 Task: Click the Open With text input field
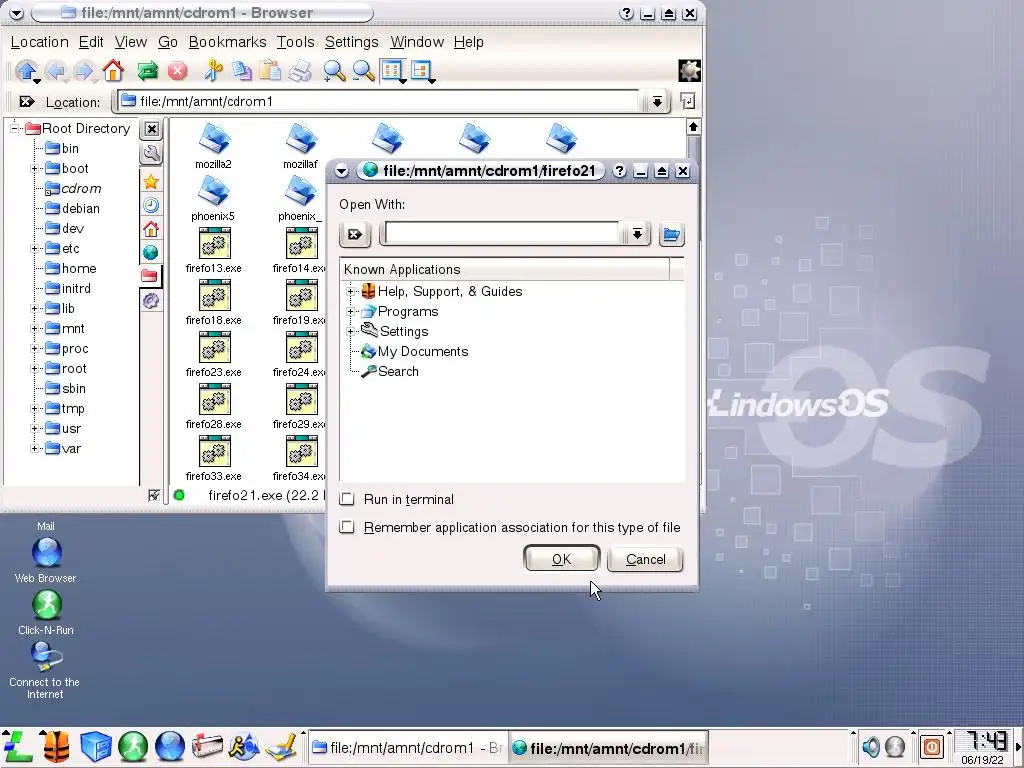click(502, 233)
